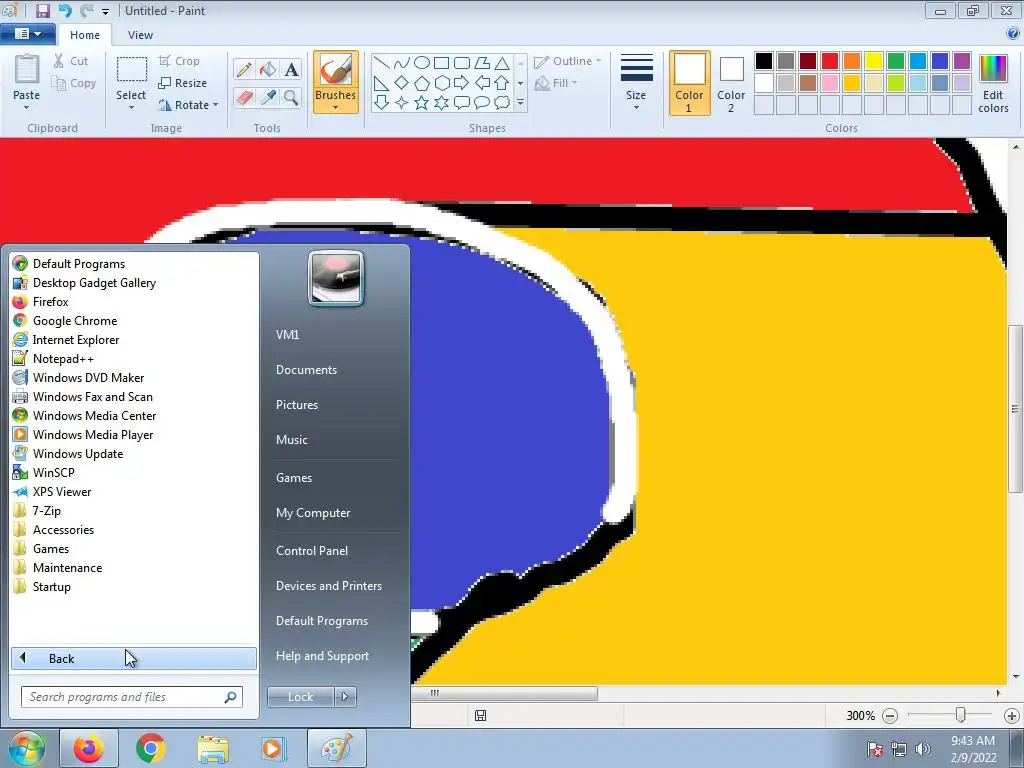The image size is (1024, 768).
Task: Open Edit colors dialog
Action: (993, 84)
